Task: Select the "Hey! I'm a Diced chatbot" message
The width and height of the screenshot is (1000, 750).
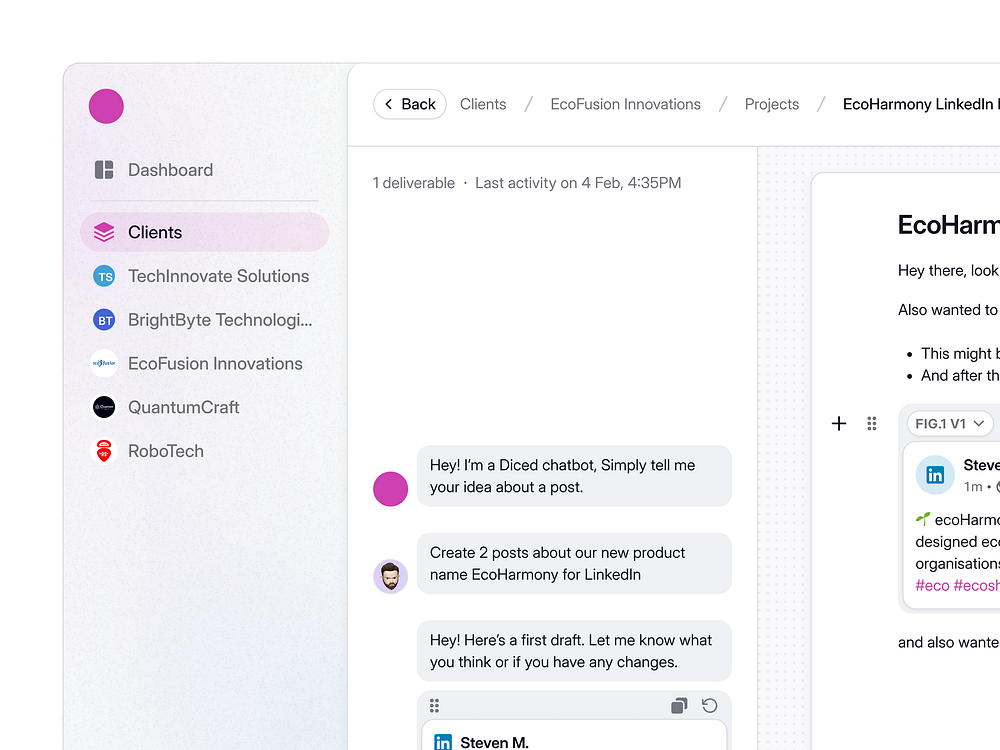Action: (x=574, y=476)
